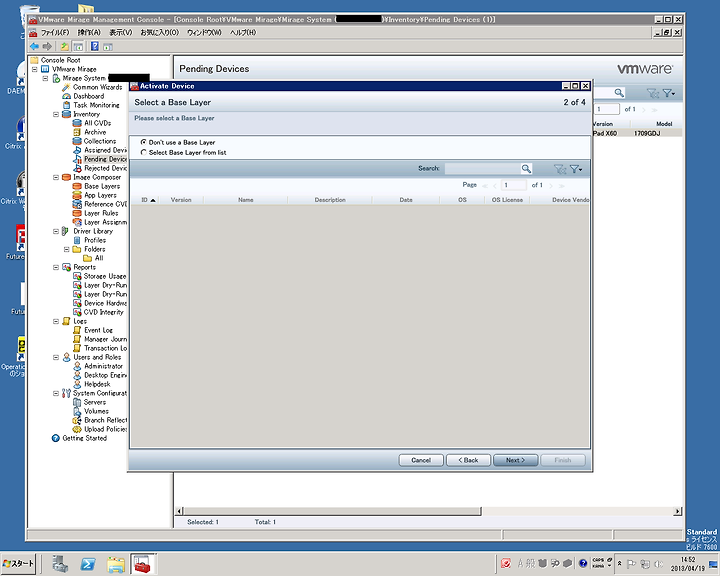Viewport: 720px width, 576px height.
Task: Click the < Back button
Action: 468,460
